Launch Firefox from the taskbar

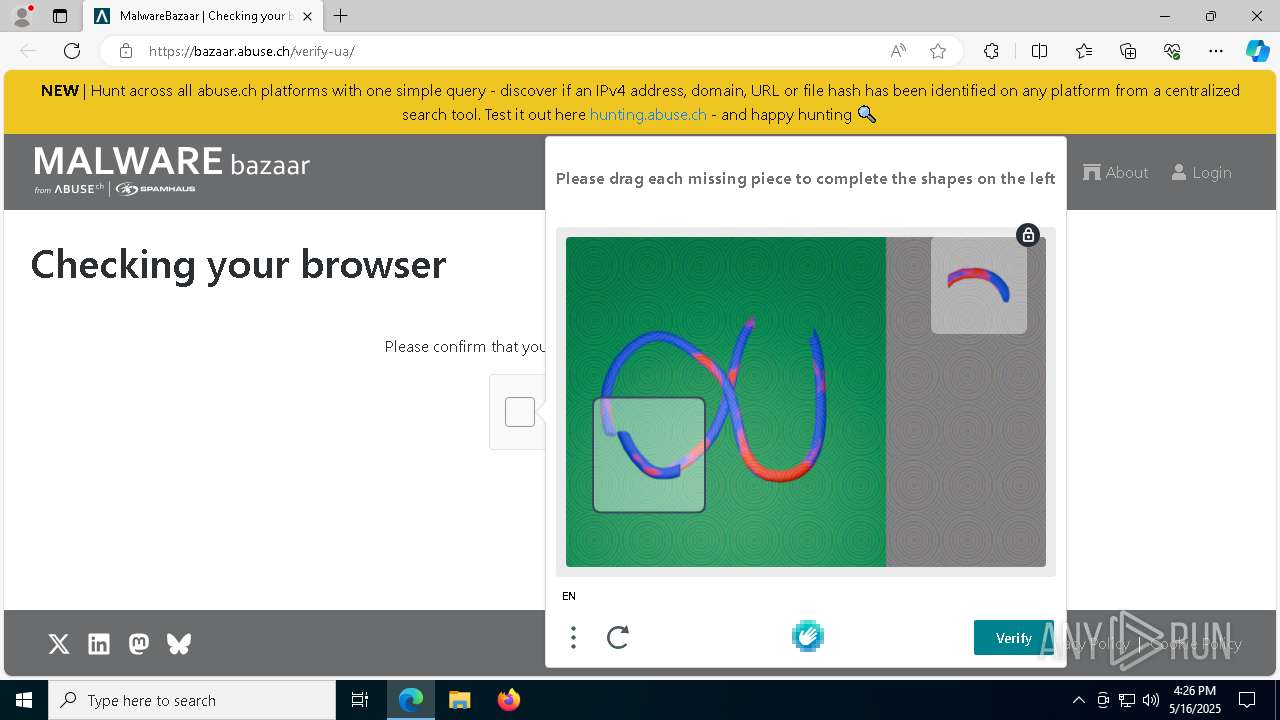pos(509,700)
